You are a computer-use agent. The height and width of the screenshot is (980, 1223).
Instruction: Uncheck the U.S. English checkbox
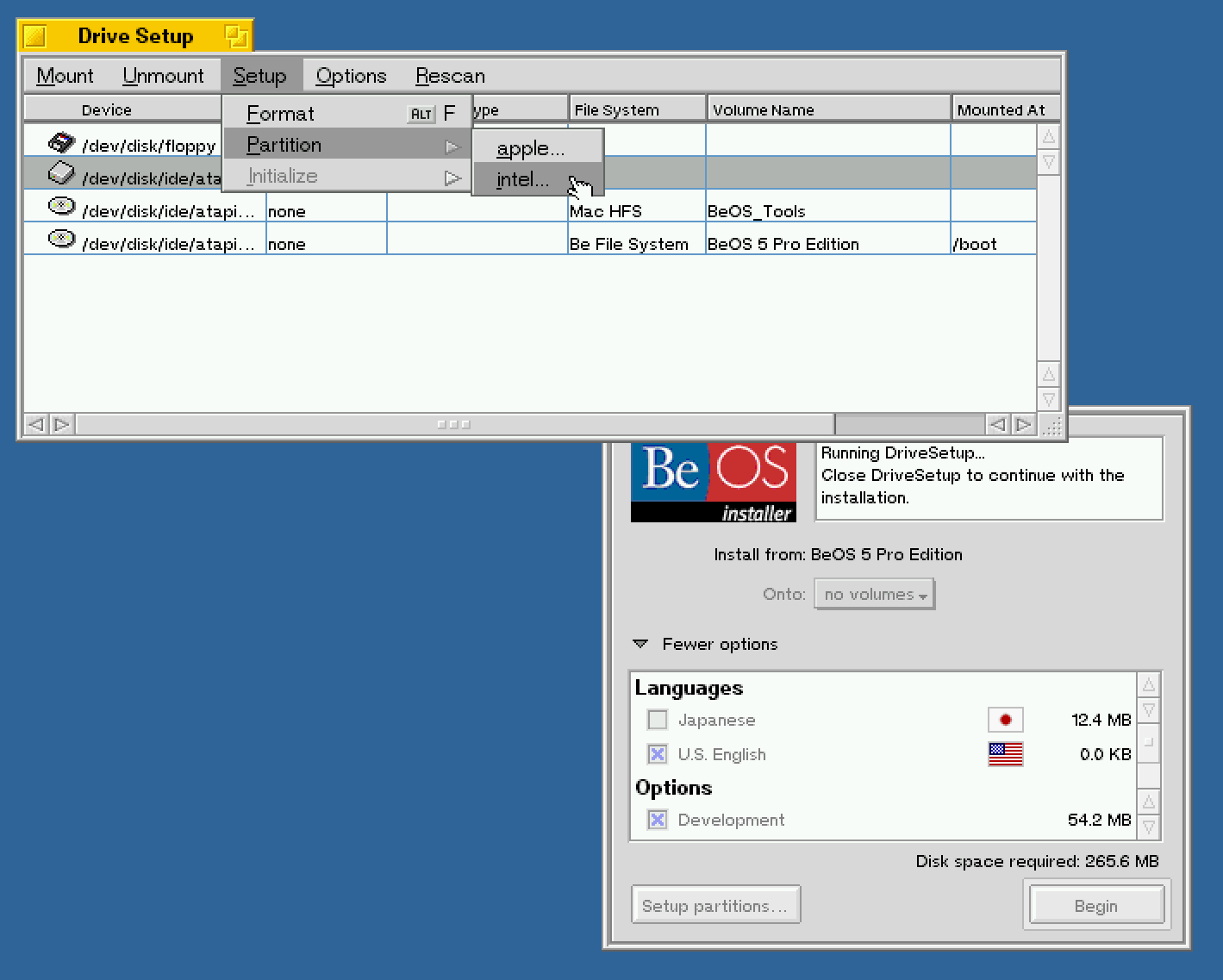(657, 754)
